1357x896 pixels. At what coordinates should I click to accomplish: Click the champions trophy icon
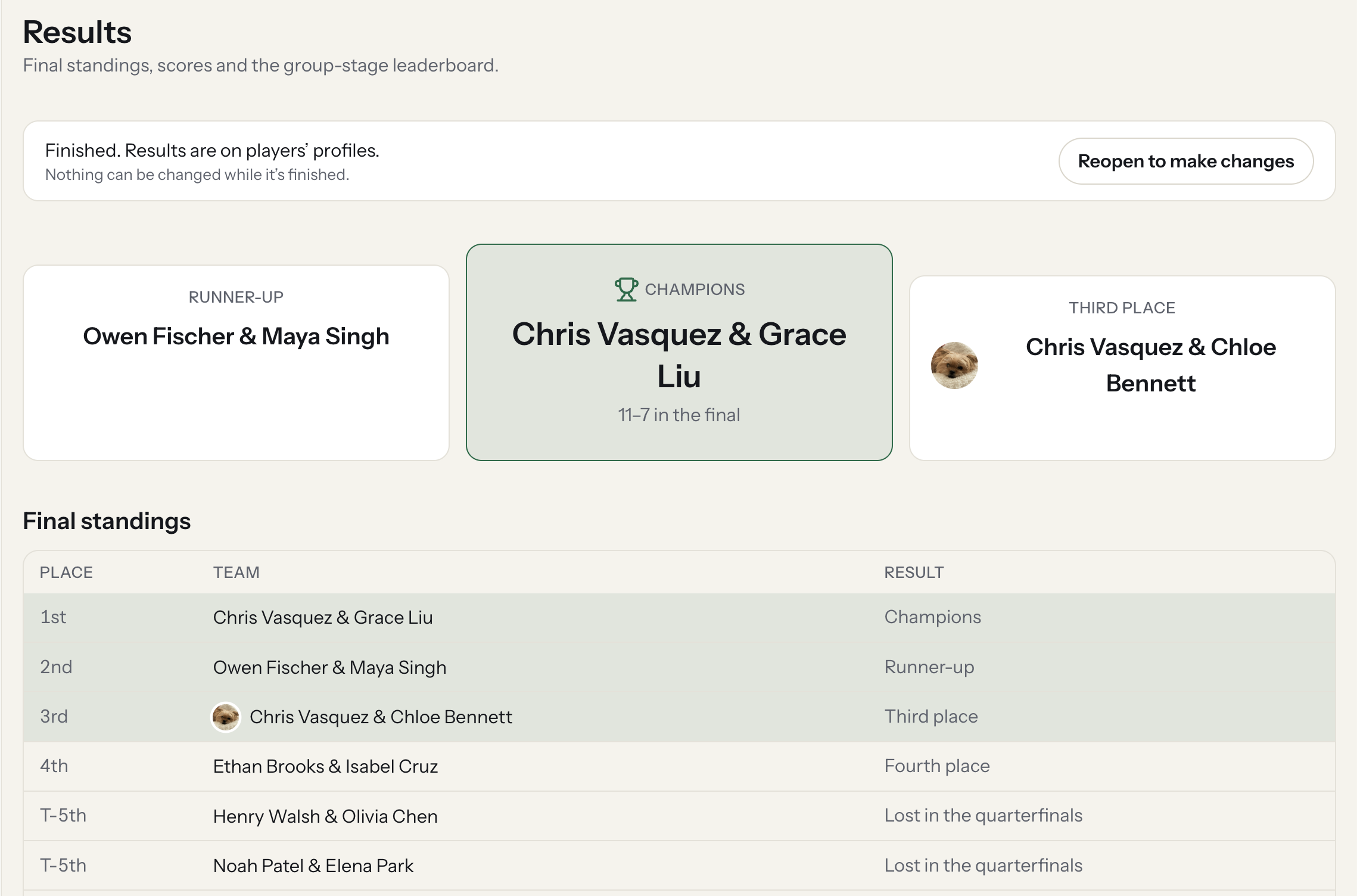[626, 290]
